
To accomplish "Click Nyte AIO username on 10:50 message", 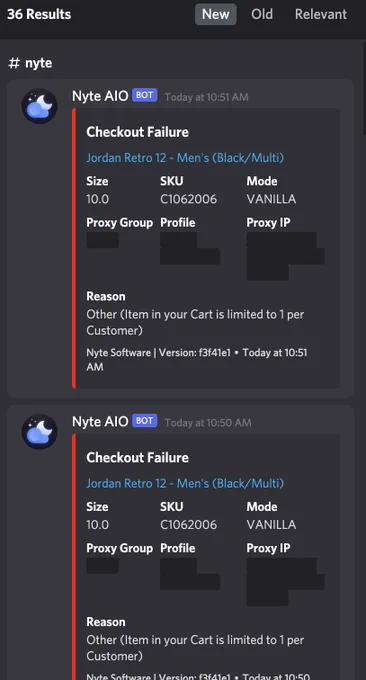I will point(100,421).
